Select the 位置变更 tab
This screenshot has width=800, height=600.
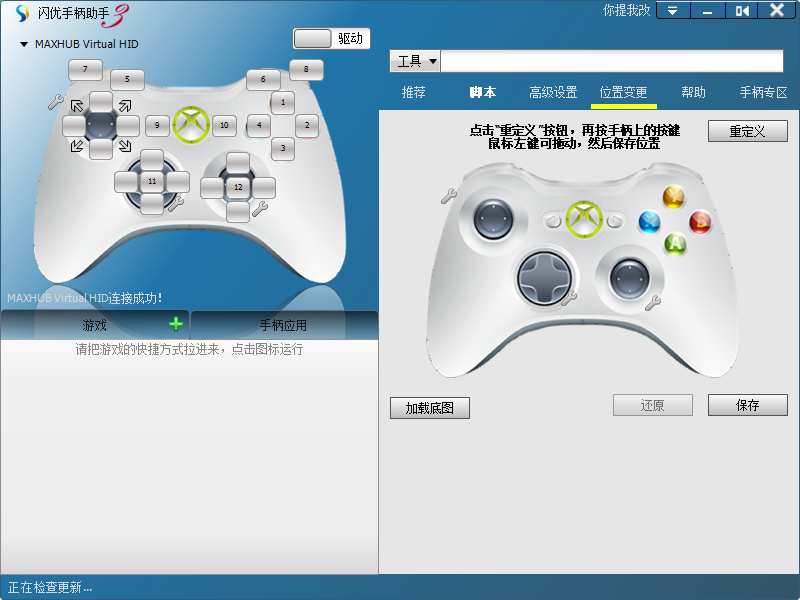(623, 92)
